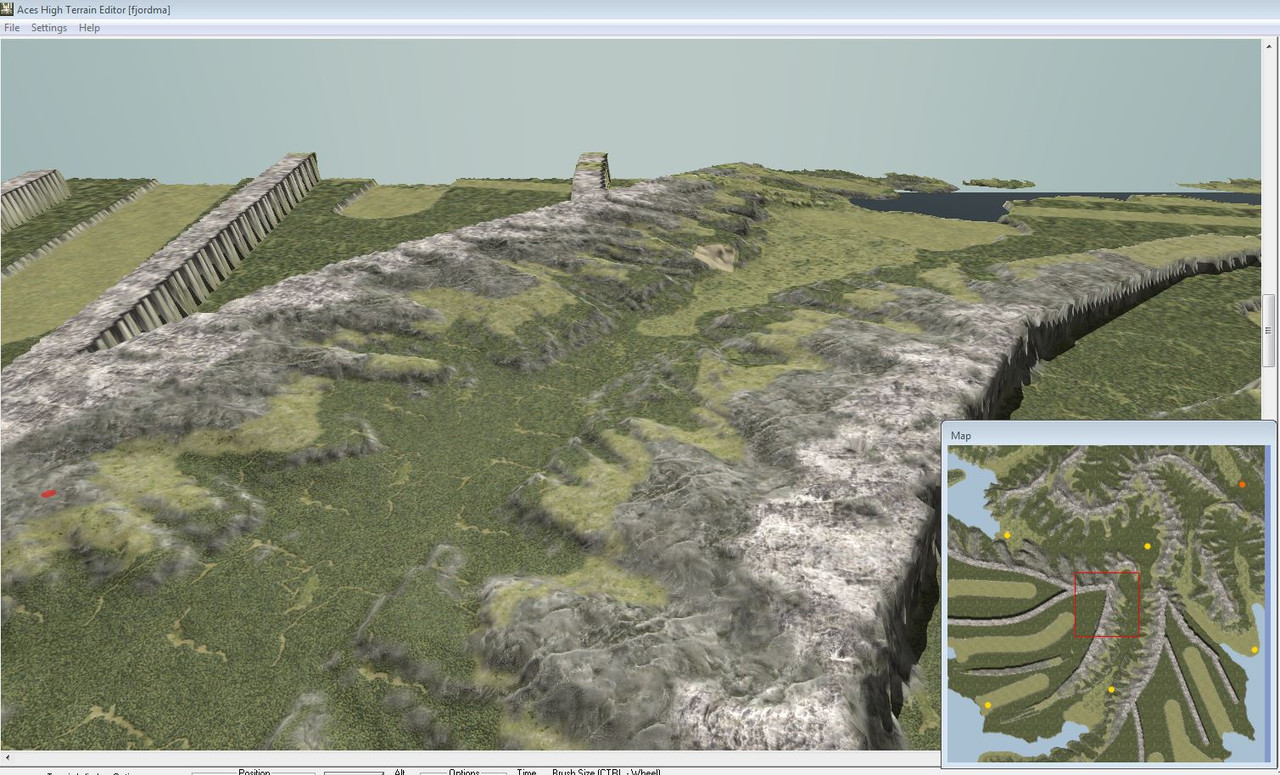Click the Brush Size (CTRL - Wheel) label
1280x775 pixels.
(606, 772)
